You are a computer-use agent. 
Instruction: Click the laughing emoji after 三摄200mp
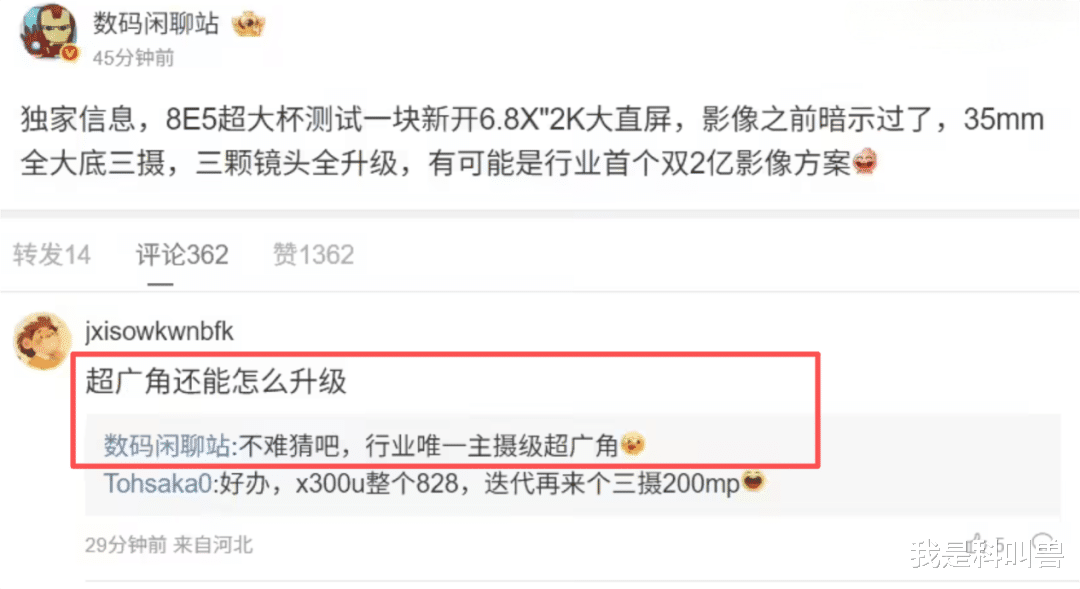[x=753, y=482]
